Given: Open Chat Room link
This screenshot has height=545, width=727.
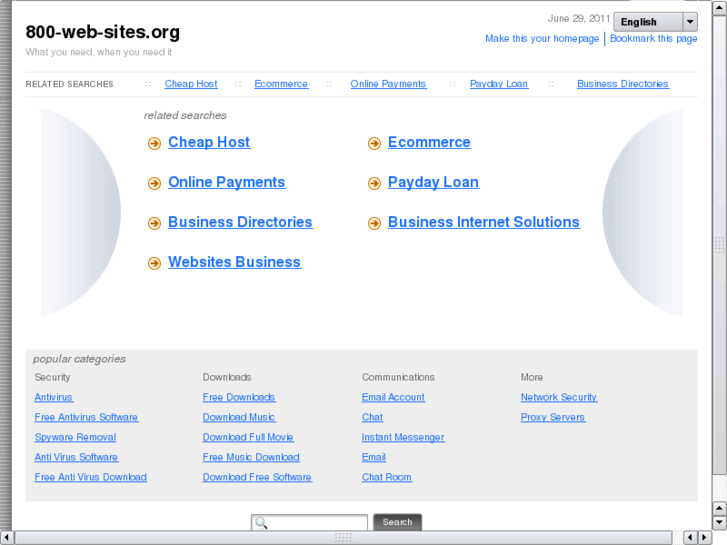Looking at the screenshot, I should point(387,477).
